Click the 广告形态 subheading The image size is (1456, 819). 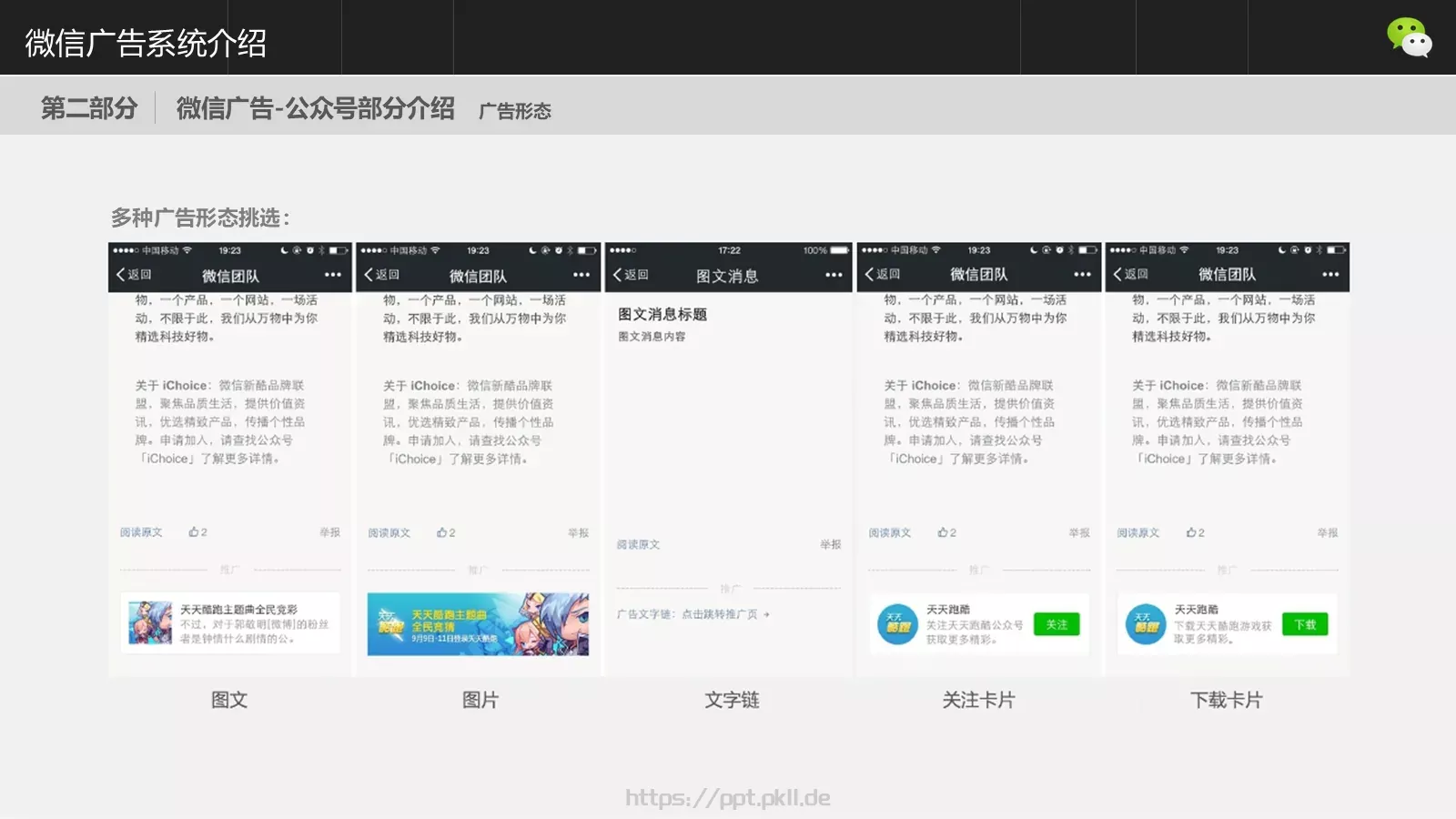click(x=515, y=111)
